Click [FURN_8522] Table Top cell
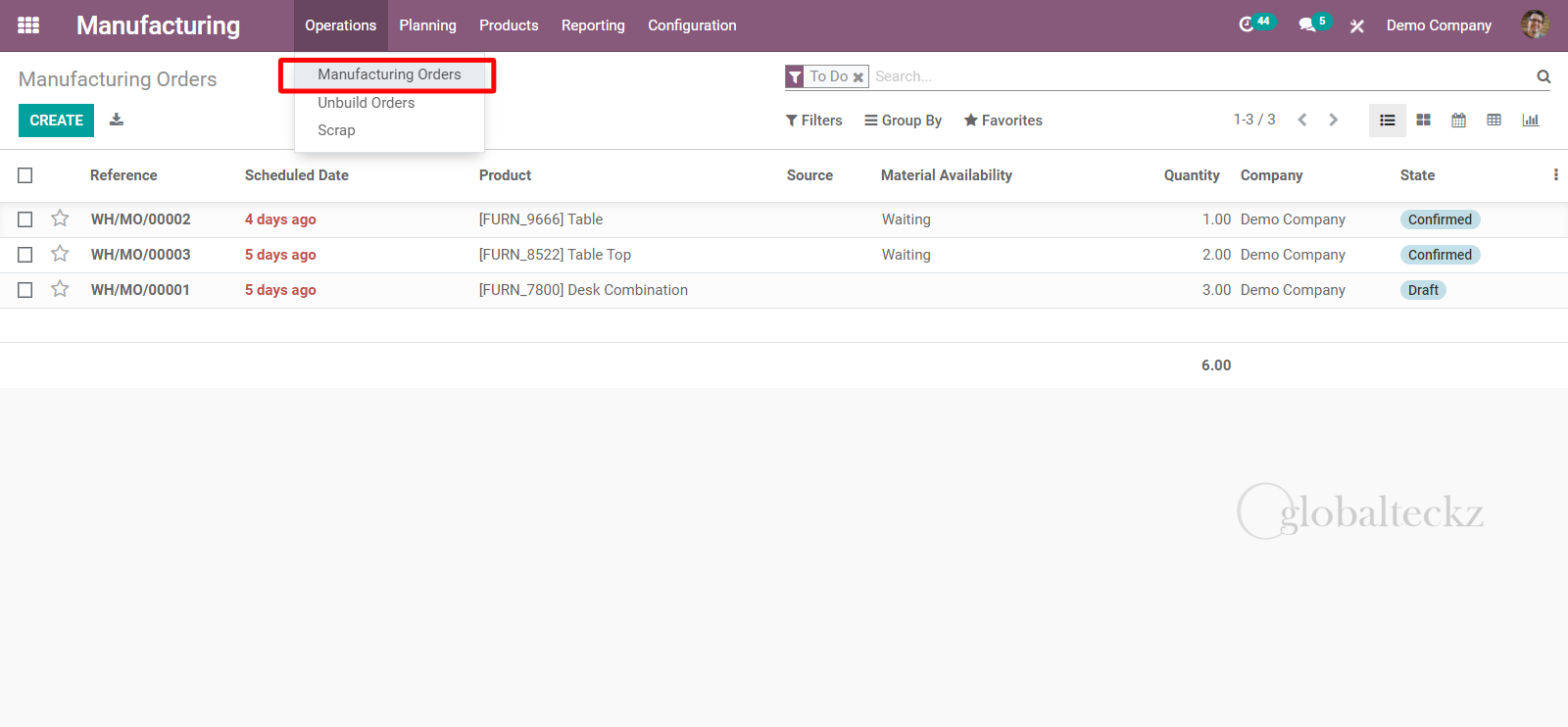This screenshot has height=727, width=1568. (555, 255)
